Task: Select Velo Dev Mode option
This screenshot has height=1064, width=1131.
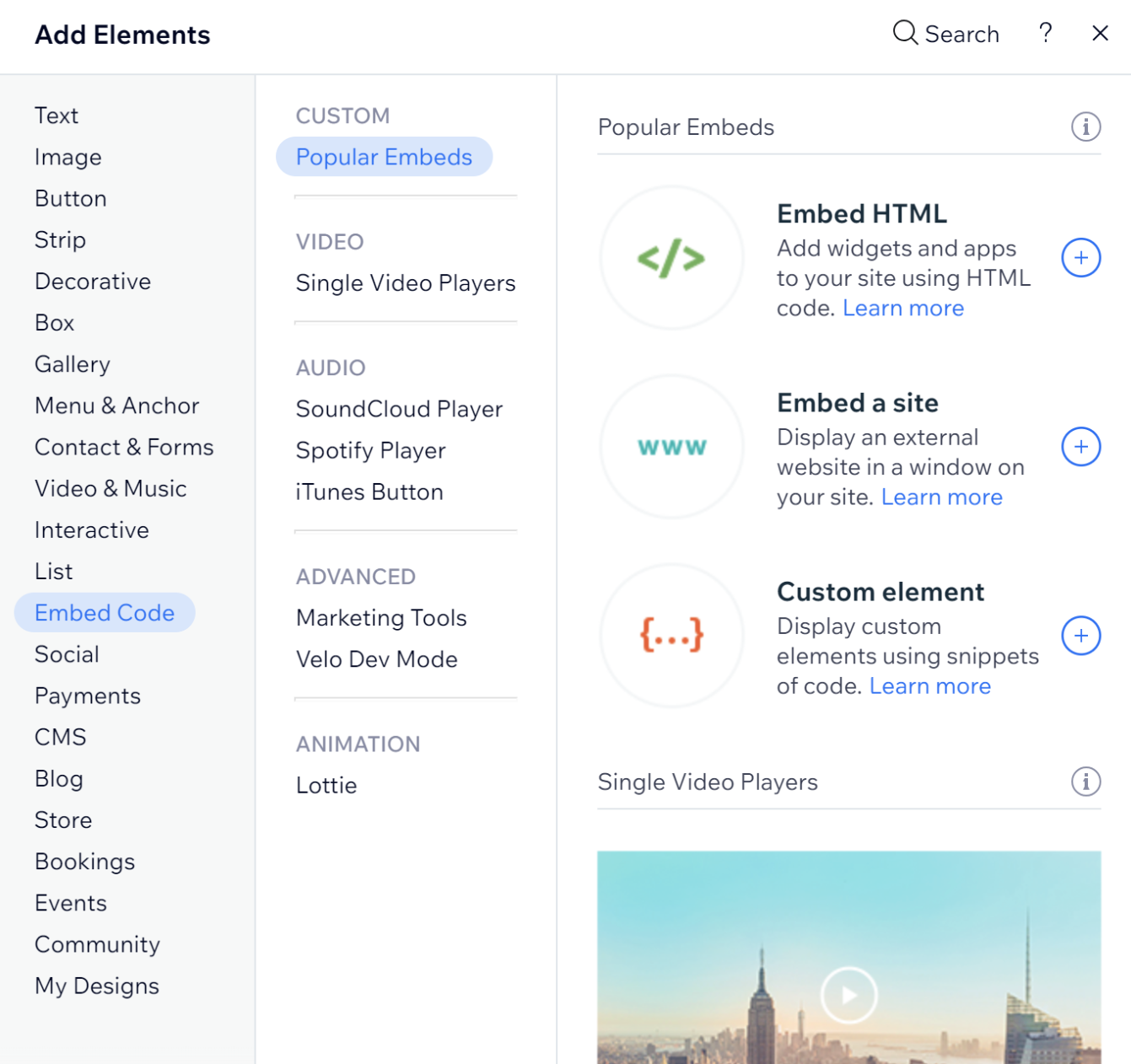Action: click(x=377, y=659)
